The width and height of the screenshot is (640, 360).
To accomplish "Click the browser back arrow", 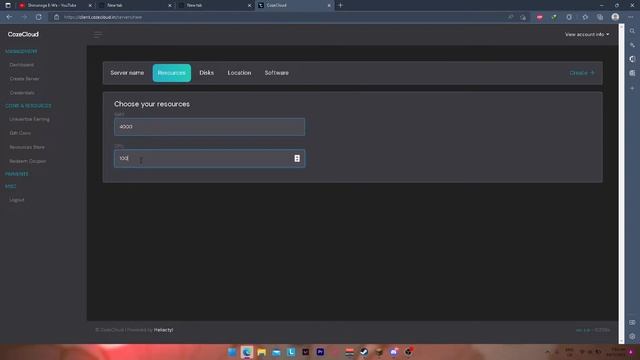I will [x=9, y=17].
